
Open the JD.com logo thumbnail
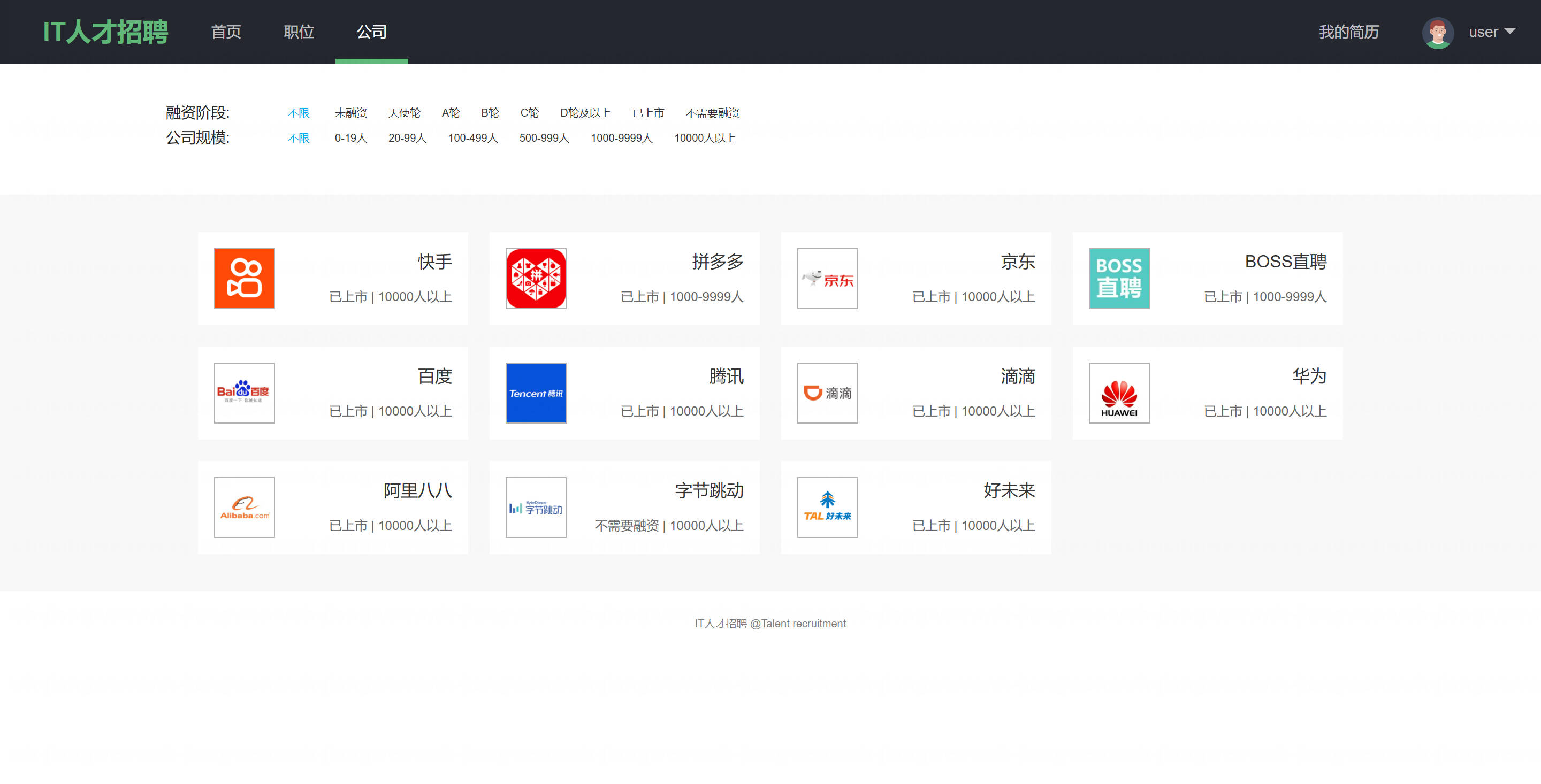827,279
